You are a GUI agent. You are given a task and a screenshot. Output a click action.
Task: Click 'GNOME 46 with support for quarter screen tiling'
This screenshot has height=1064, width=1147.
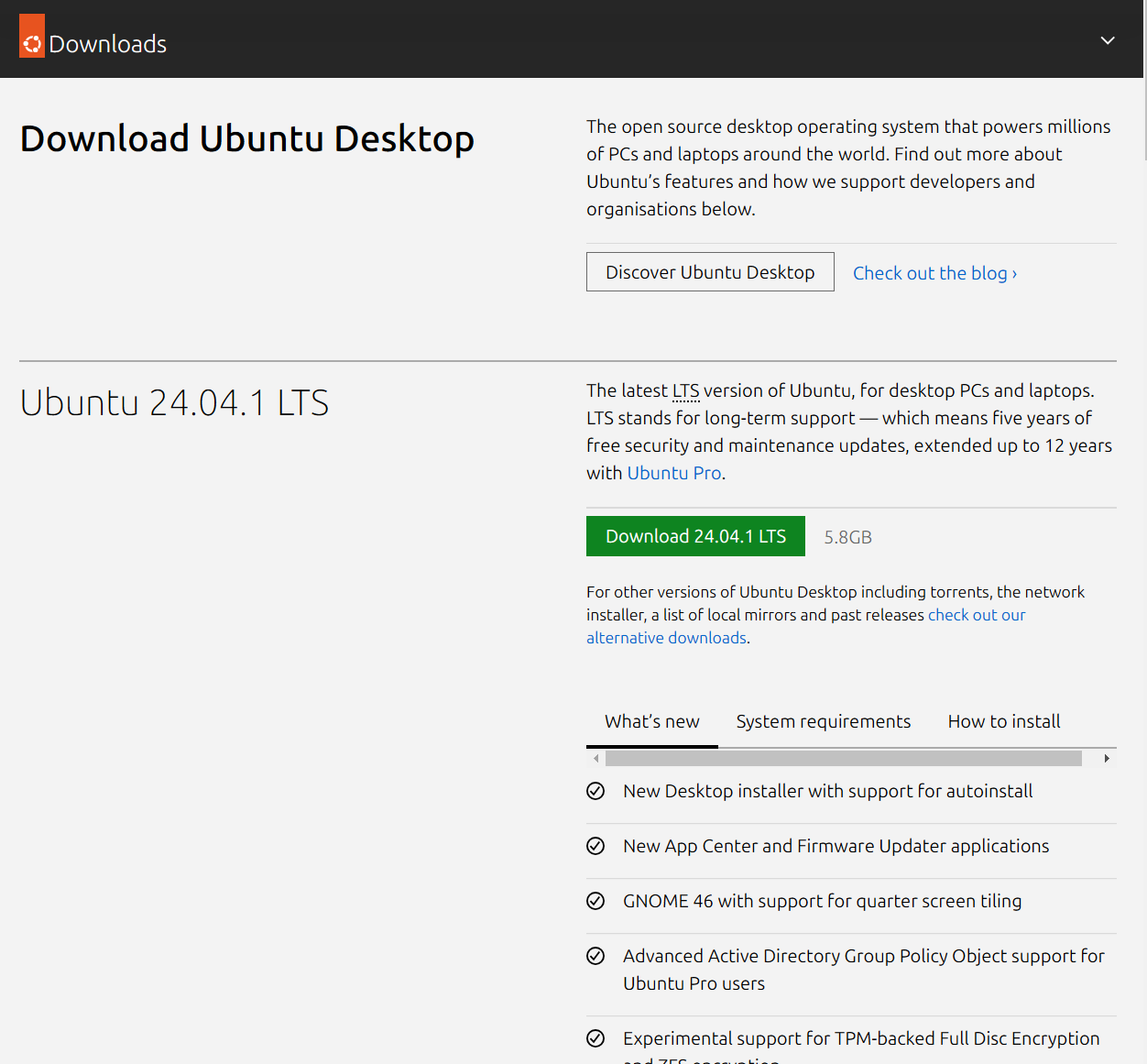tap(822, 901)
